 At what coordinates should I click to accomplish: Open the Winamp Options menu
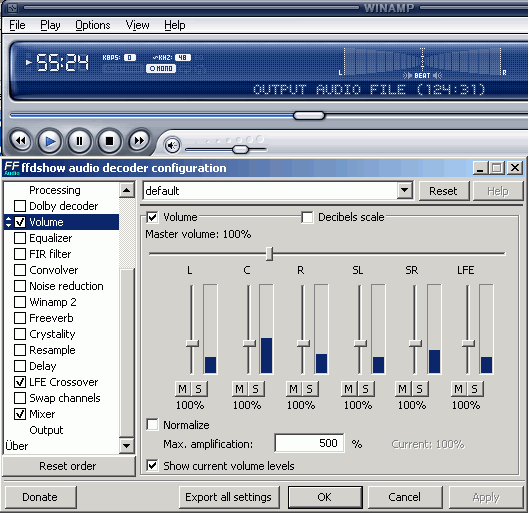pyautogui.click(x=93, y=25)
